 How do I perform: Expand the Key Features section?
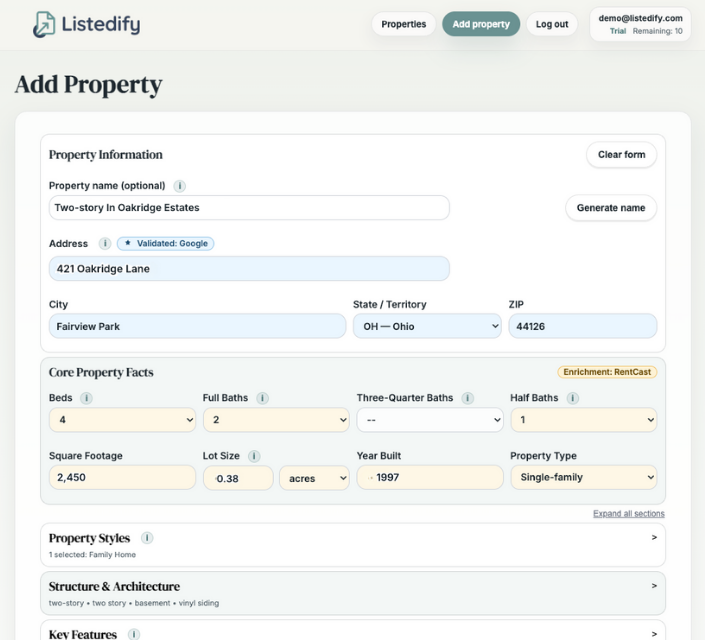click(353, 631)
